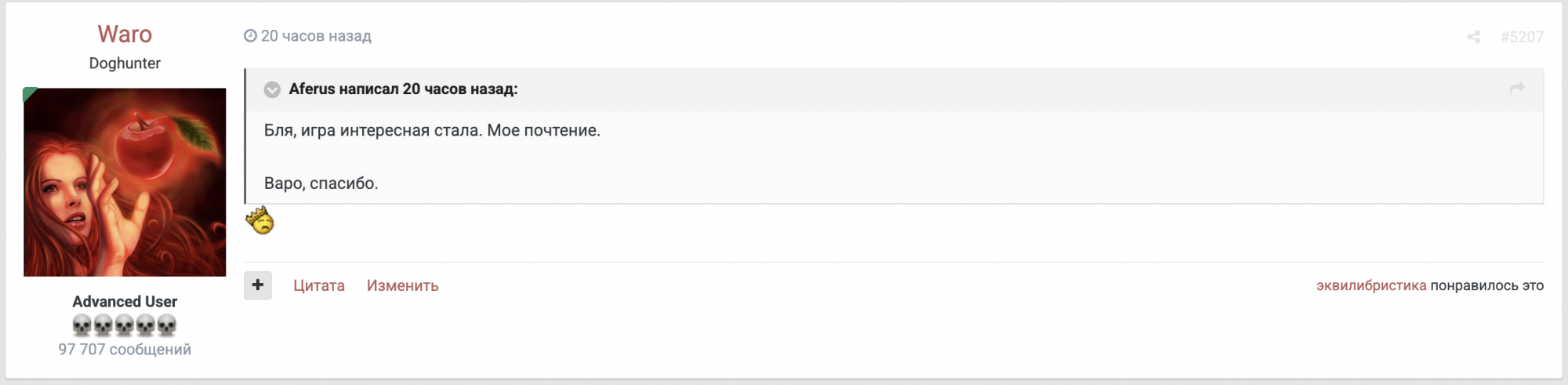
Task: Click the Цитата quote link
Action: [x=319, y=286]
